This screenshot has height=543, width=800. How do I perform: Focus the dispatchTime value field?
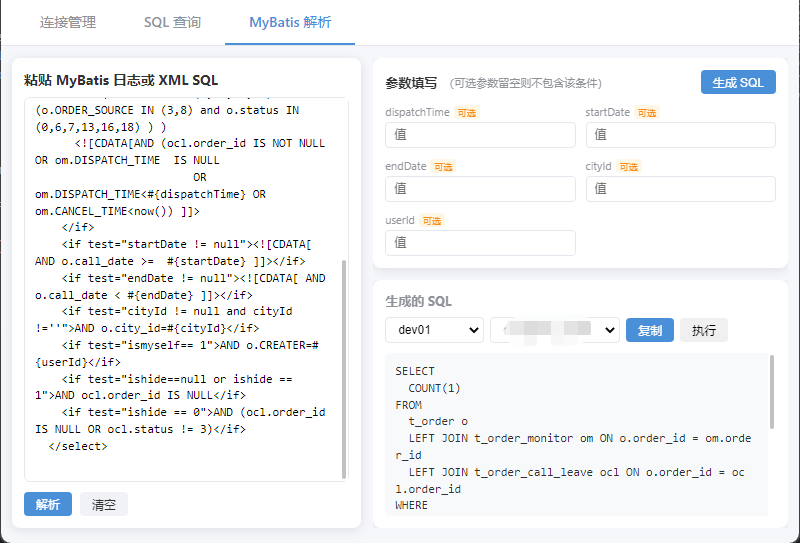[x=480, y=135]
